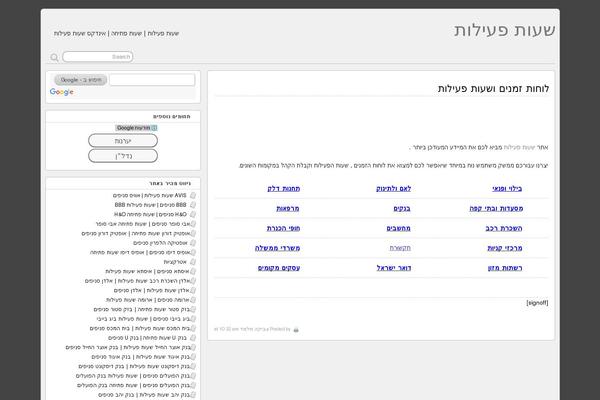Image resolution: width=600 pixels, height=400 pixels.
Task: Open the בנקים category link
Action: click(x=402, y=208)
